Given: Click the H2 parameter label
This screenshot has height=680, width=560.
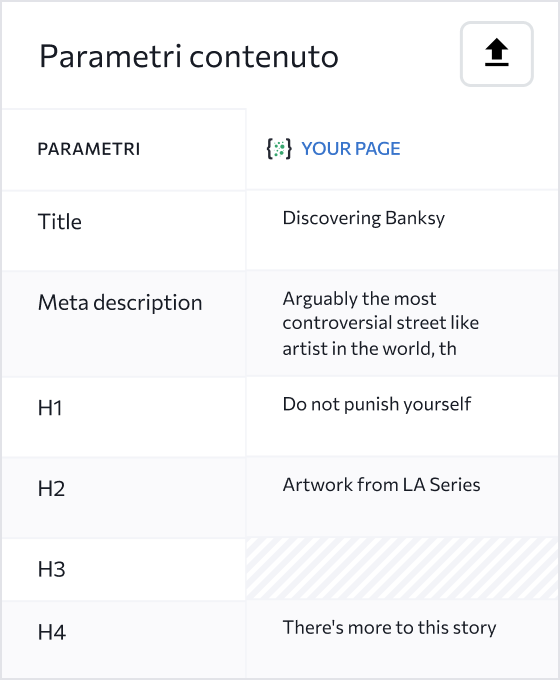Looking at the screenshot, I should click(51, 489).
